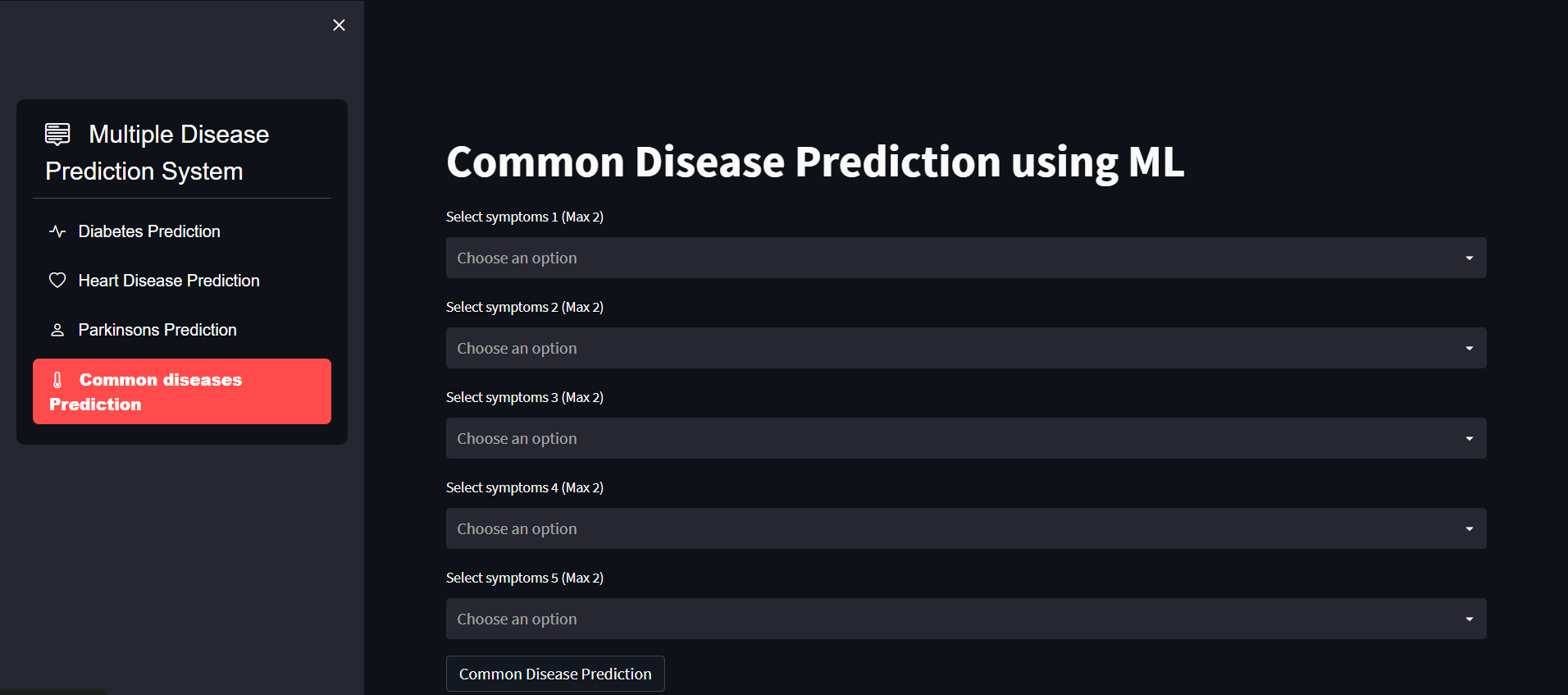Click the heart icon in sidebar
Screen dimensions: 1568x695
point(57,281)
